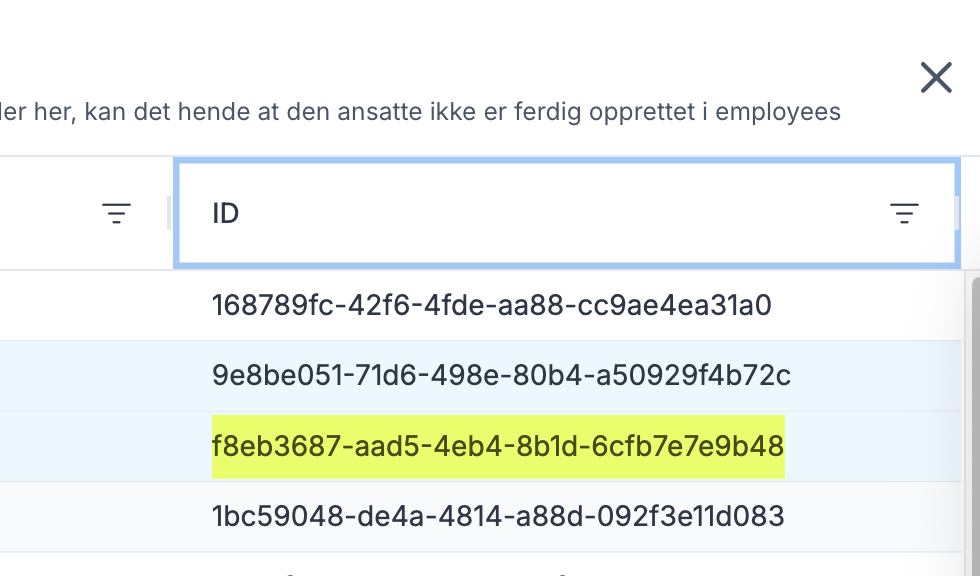This screenshot has height=576, width=980.
Task: Select the ID cell starting with 168789fc
Action: [x=492, y=305]
